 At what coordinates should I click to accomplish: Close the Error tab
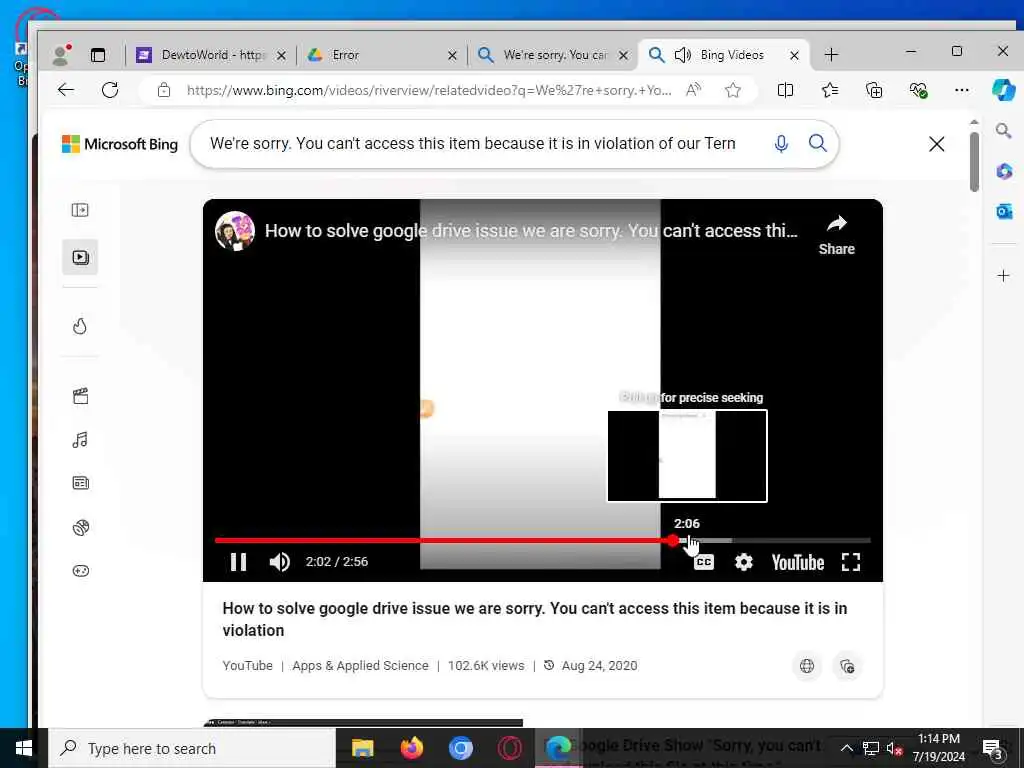452,56
